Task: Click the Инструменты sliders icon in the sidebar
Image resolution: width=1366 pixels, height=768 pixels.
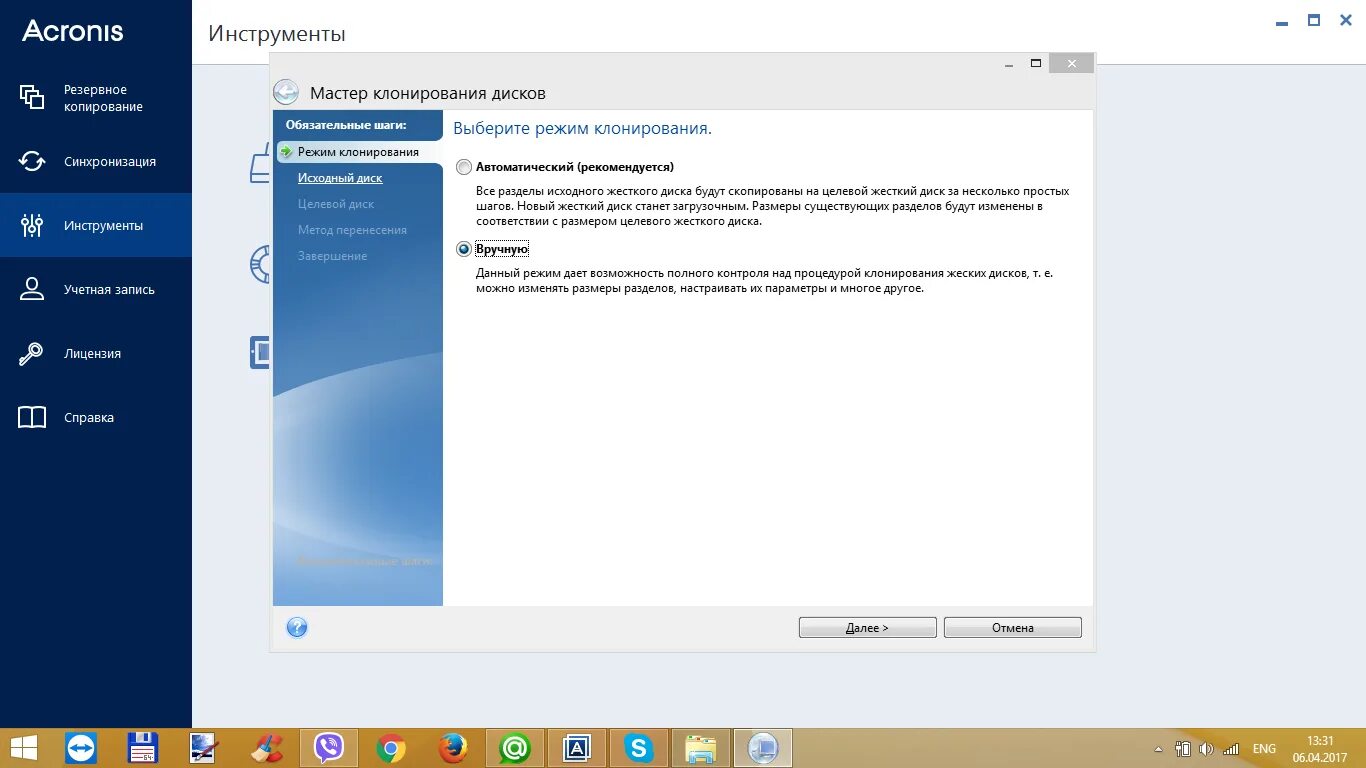Action: click(x=32, y=225)
